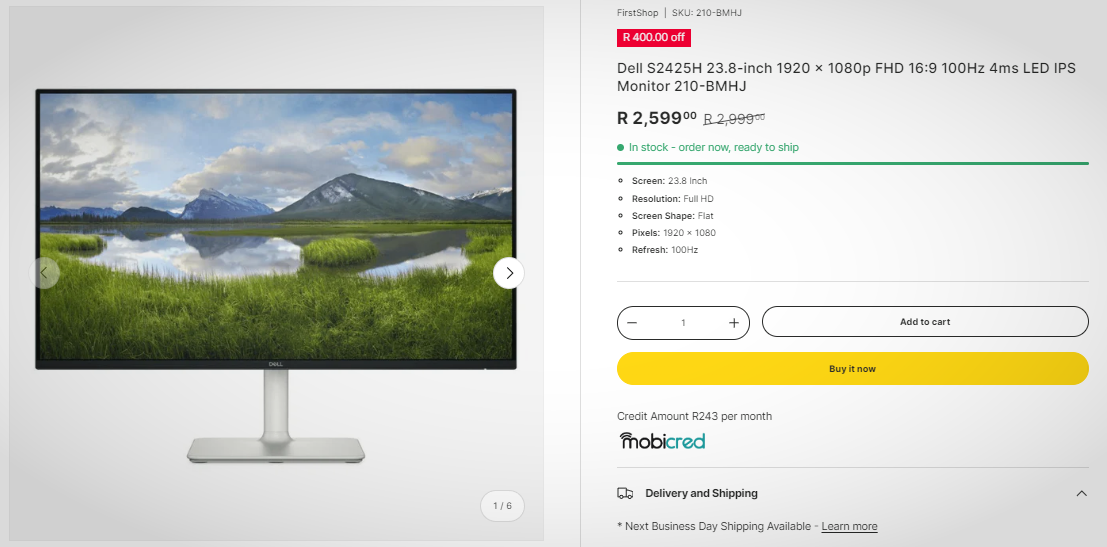Click the 1 / 6 image counter
Screen dimensions: 1107x547
coord(503,506)
